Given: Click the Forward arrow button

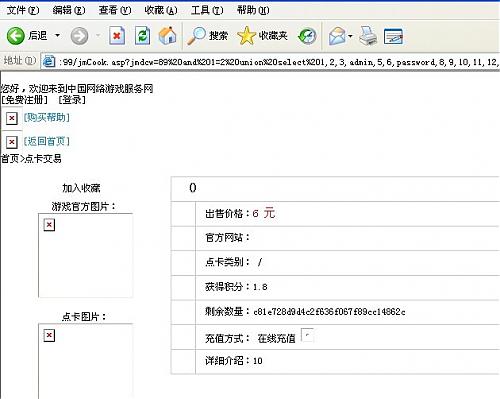Looking at the screenshot, I should pyautogui.click(x=79, y=36).
